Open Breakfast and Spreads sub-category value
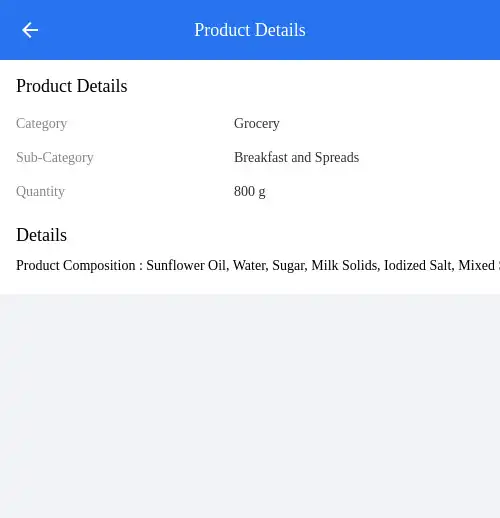The height and width of the screenshot is (518, 500). point(296,158)
